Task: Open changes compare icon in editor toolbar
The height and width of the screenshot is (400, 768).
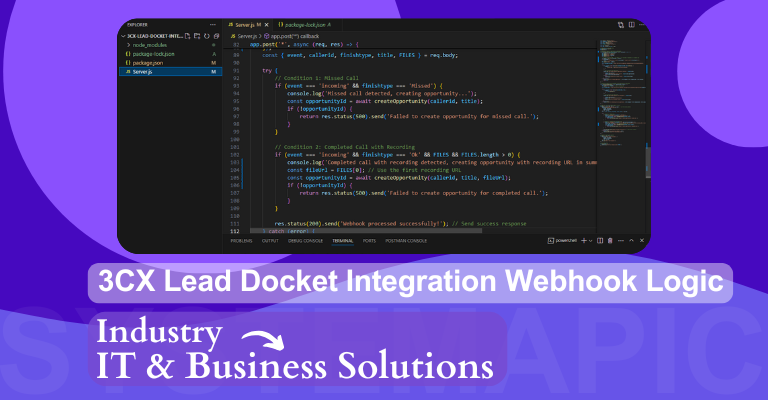Action: click(x=621, y=24)
